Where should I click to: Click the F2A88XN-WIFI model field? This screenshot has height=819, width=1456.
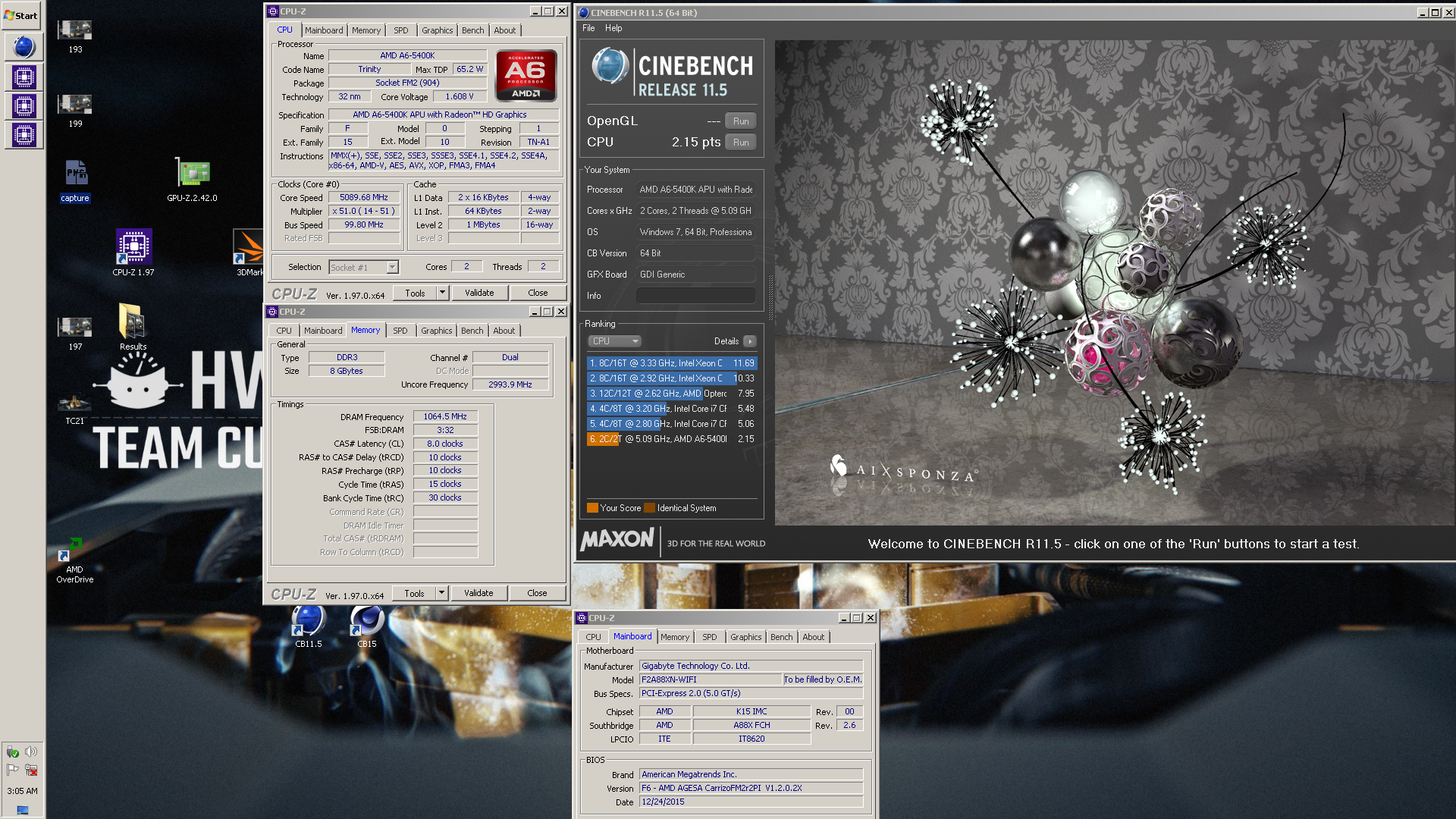pos(711,679)
